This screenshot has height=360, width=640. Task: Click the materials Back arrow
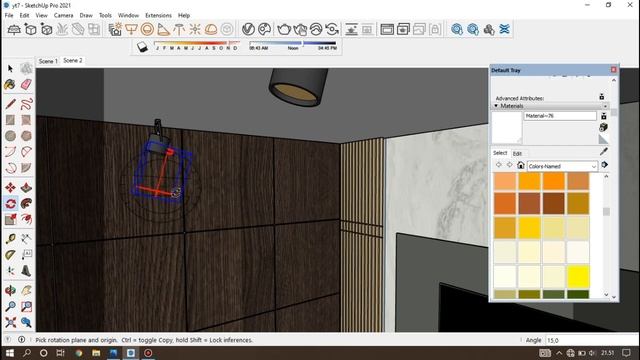tap(499, 165)
